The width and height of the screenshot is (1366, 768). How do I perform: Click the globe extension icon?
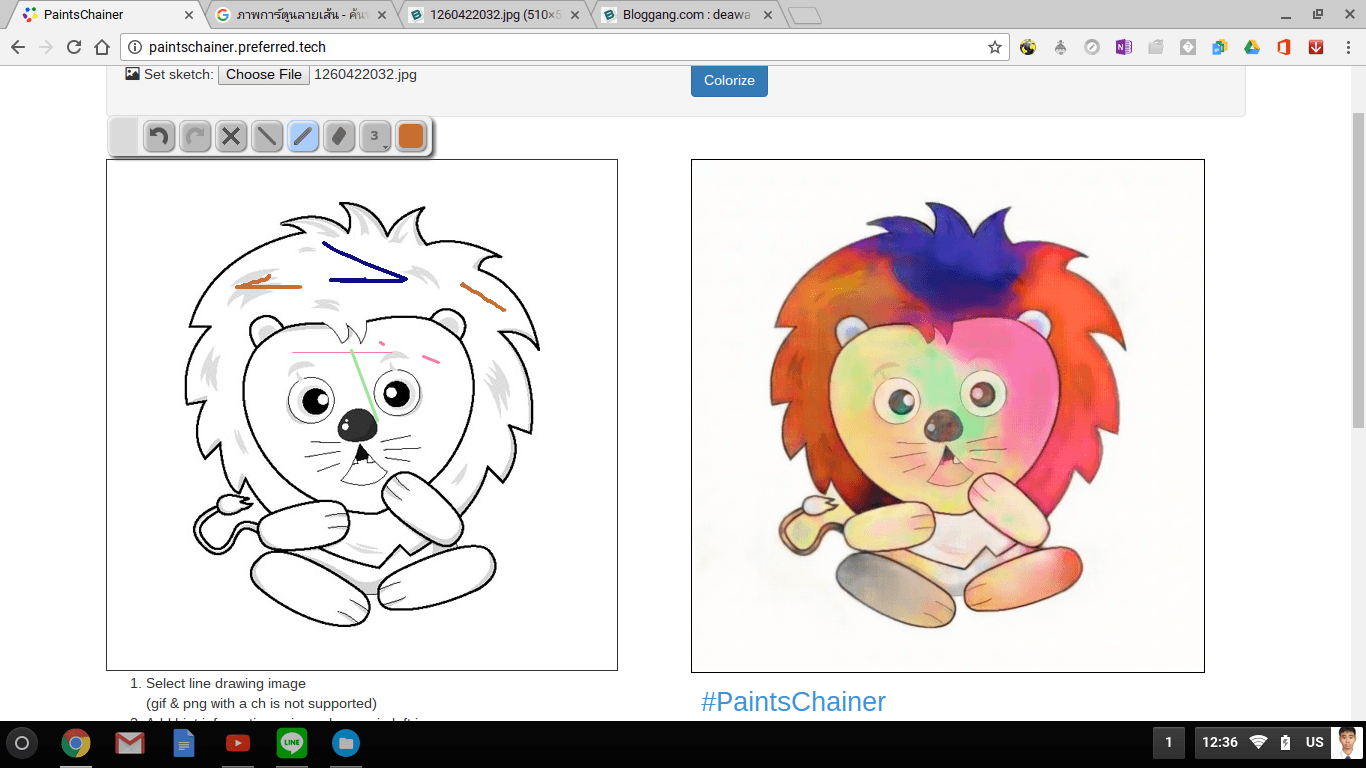[x=1028, y=47]
